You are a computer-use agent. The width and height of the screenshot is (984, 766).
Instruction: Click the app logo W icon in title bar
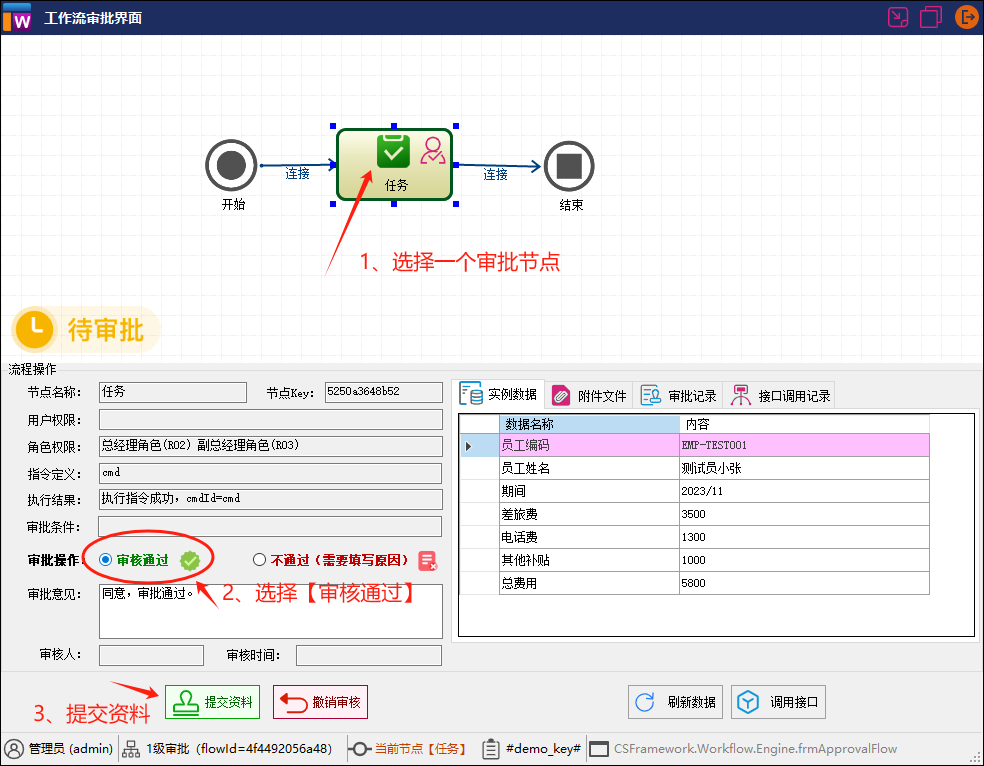18,17
